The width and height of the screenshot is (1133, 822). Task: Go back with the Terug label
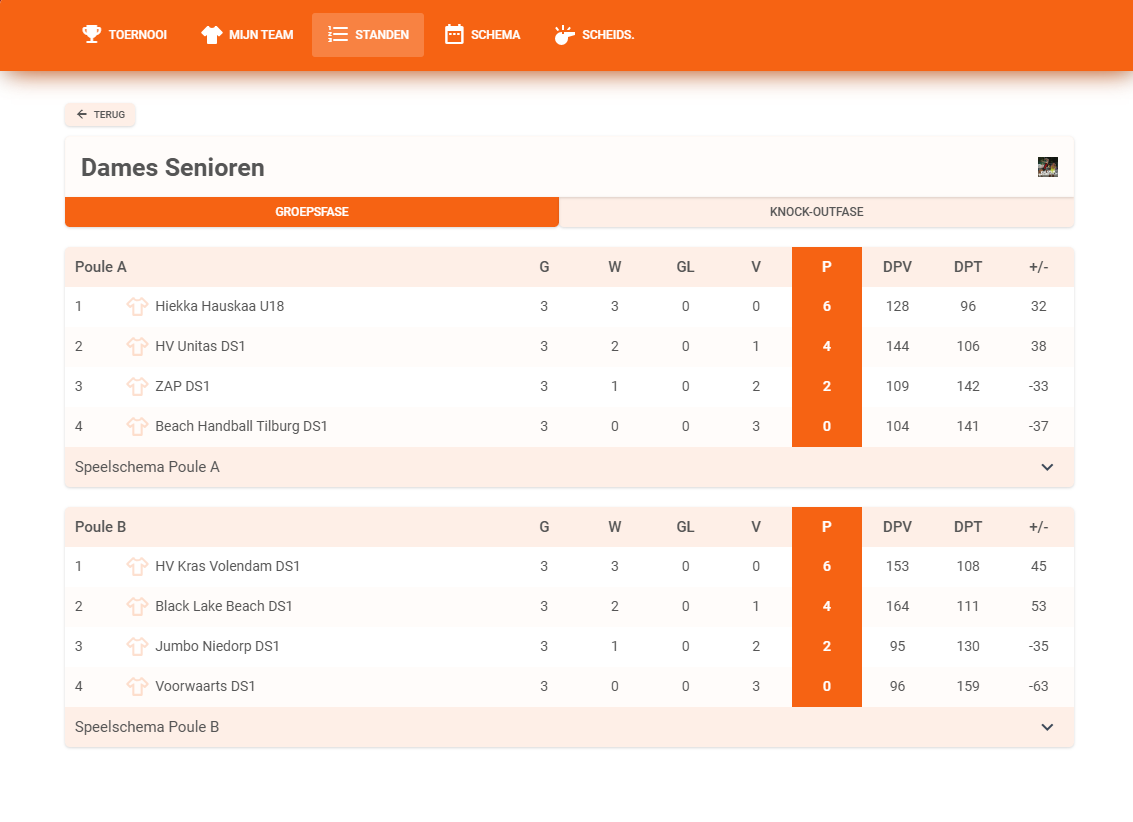109,114
